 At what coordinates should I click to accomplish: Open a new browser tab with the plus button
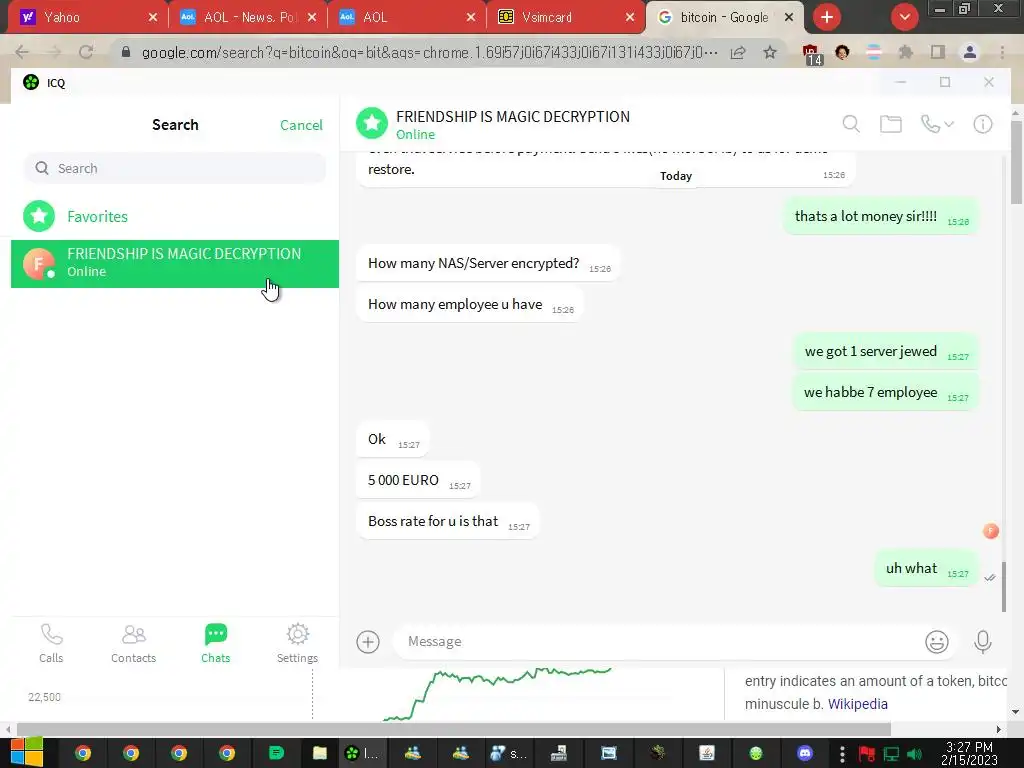coord(826,17)
